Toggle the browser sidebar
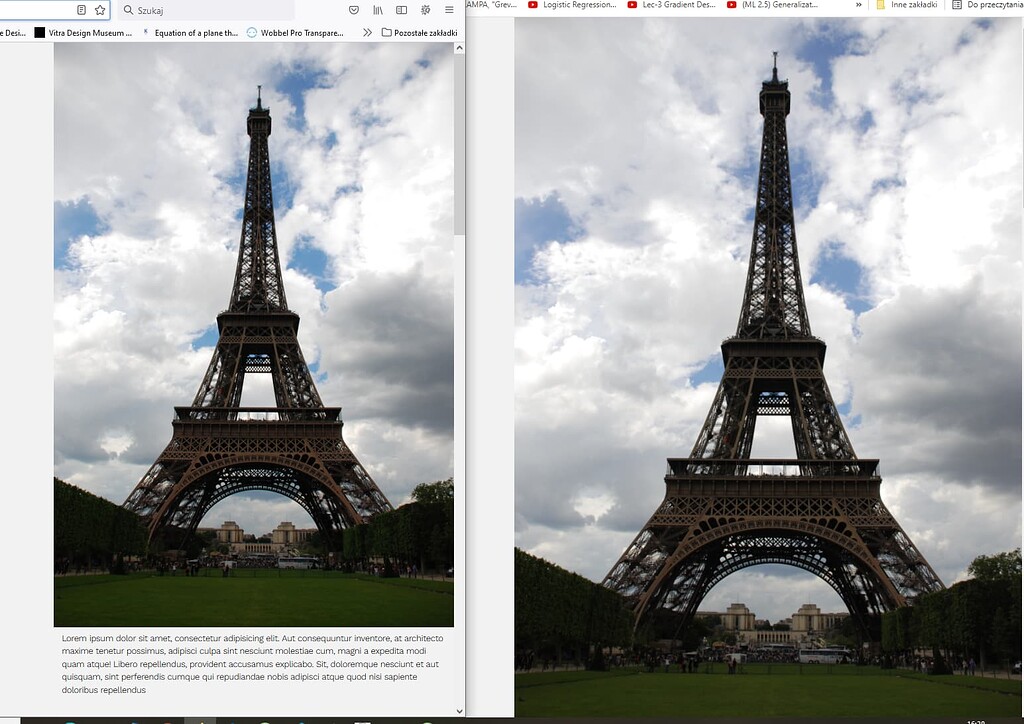Viewport: 1024px width, 724px height. pyautogui.click(x=400, y=10)
